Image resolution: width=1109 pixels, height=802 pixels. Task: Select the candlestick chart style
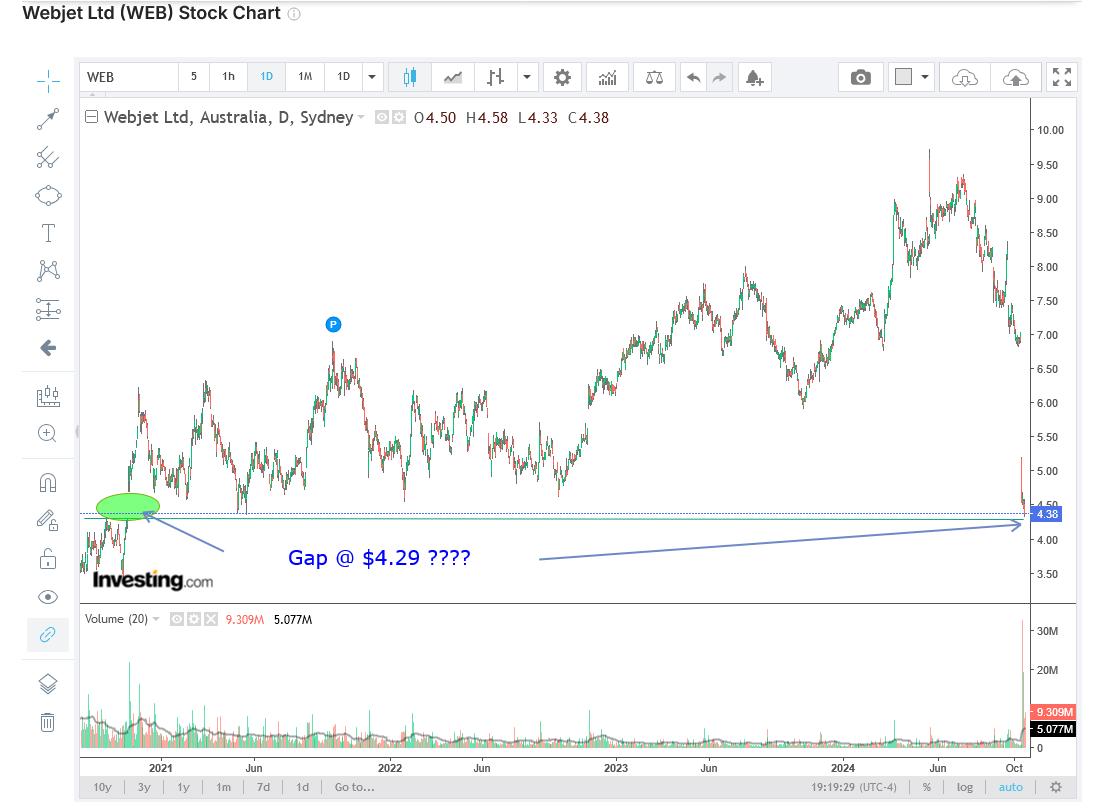[410, 77]
